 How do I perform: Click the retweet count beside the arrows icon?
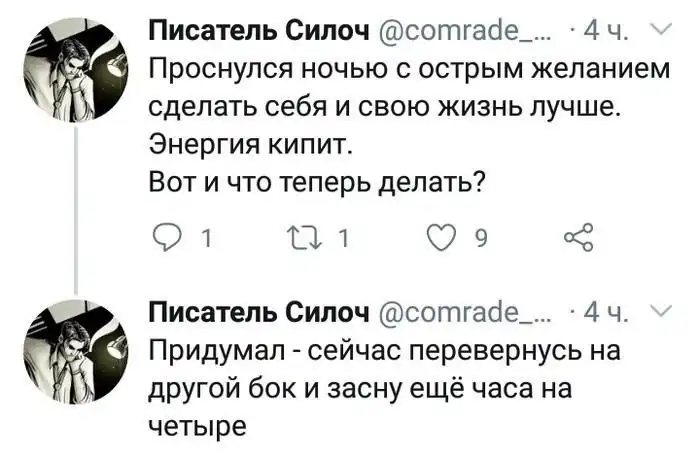(x=341, y=239)
